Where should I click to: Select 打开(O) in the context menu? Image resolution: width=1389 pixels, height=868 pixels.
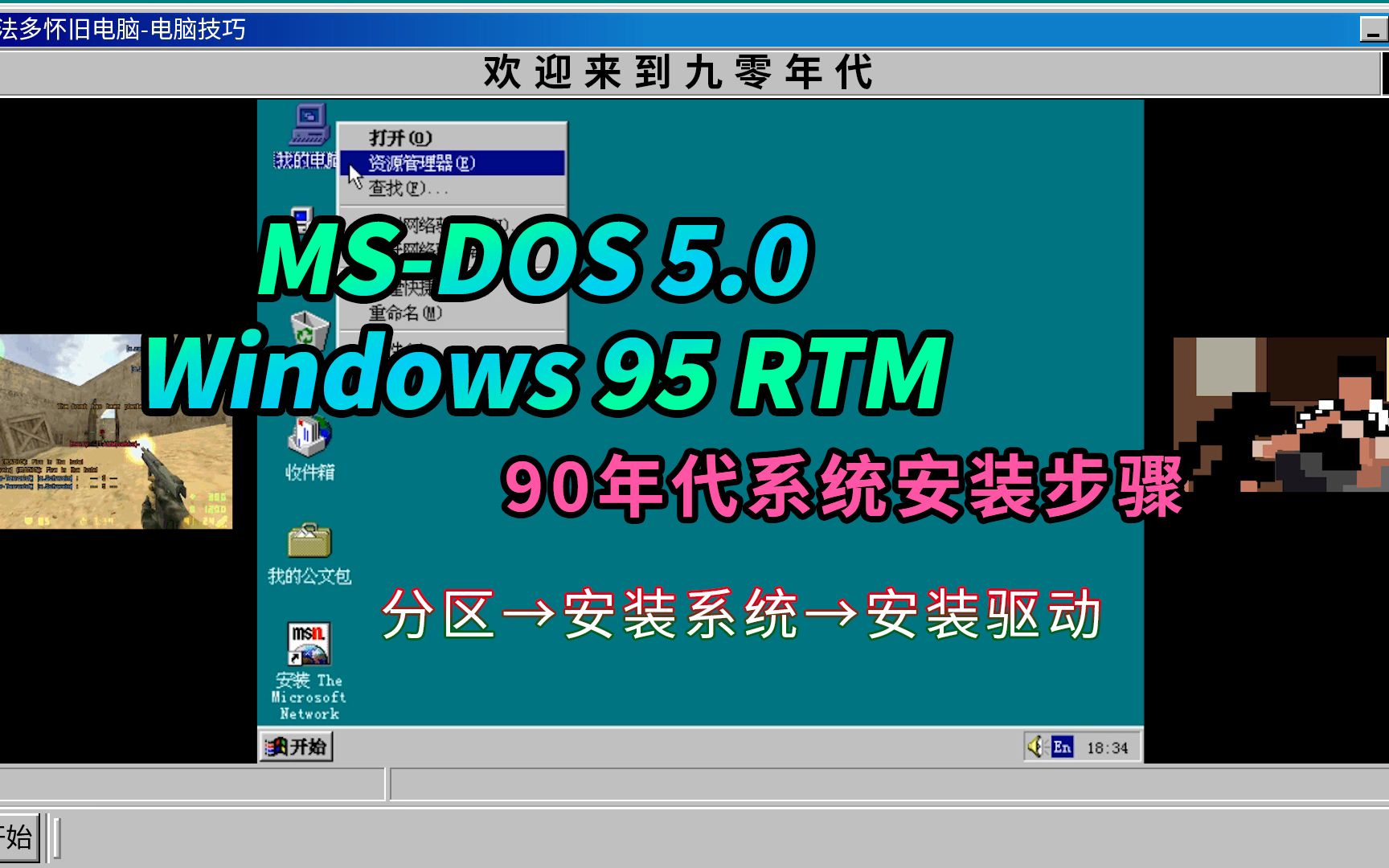452,137
